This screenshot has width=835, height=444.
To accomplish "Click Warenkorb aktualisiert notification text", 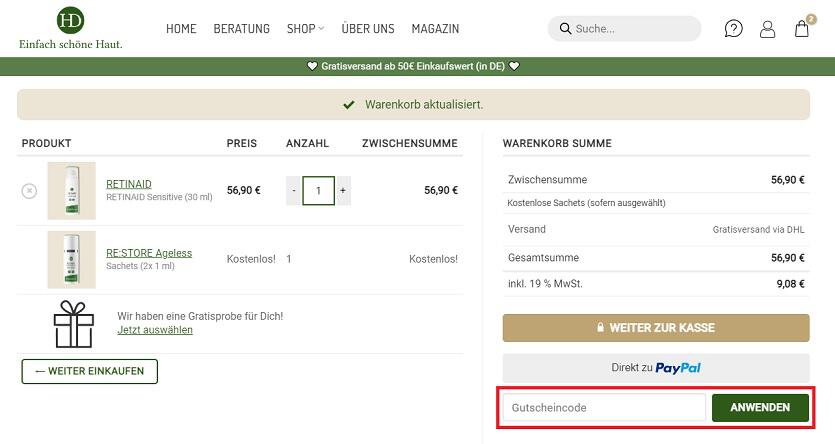I will 424,105.
